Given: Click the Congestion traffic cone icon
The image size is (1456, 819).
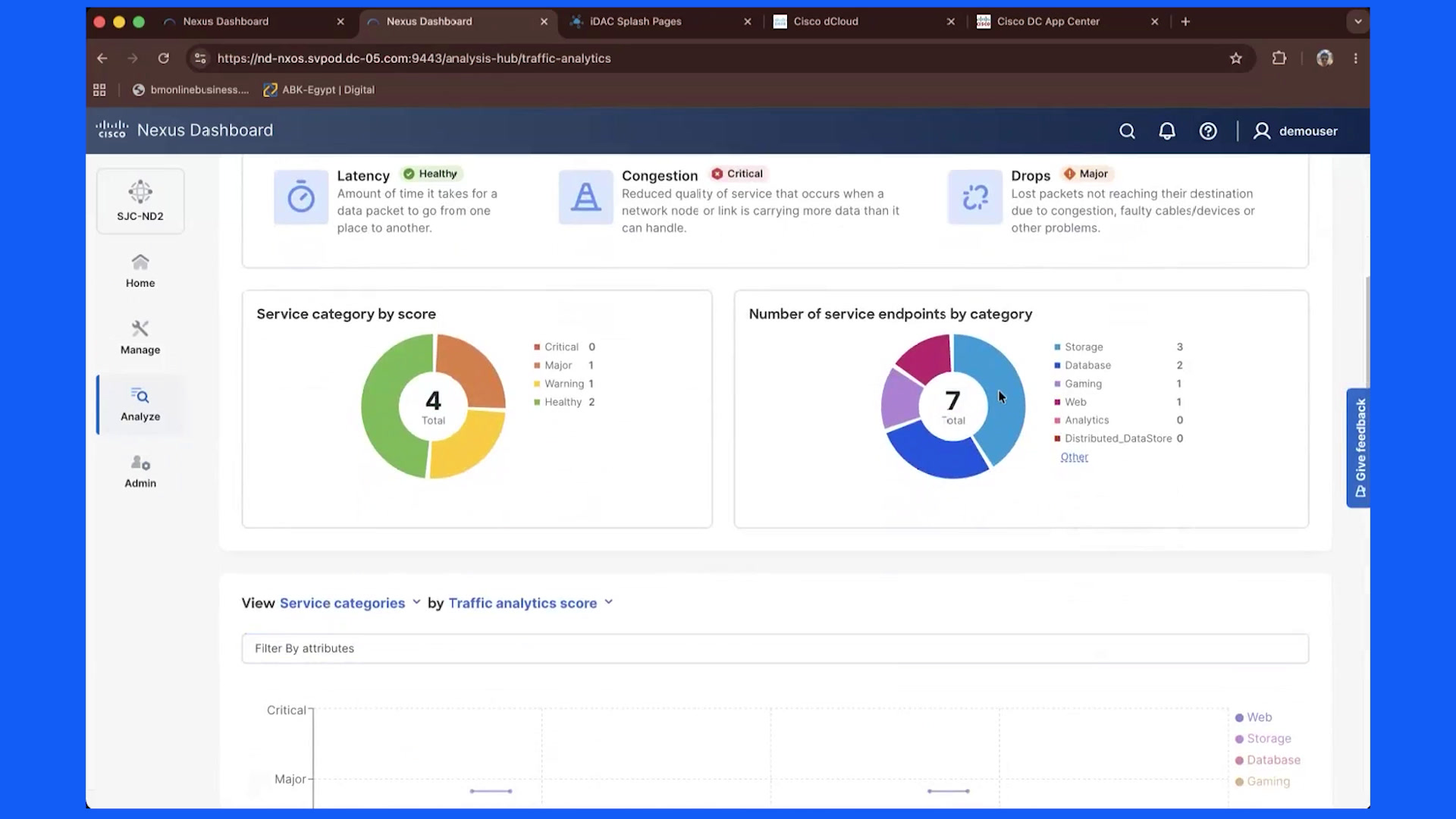Looking at the screenshot, I should 585,197.
